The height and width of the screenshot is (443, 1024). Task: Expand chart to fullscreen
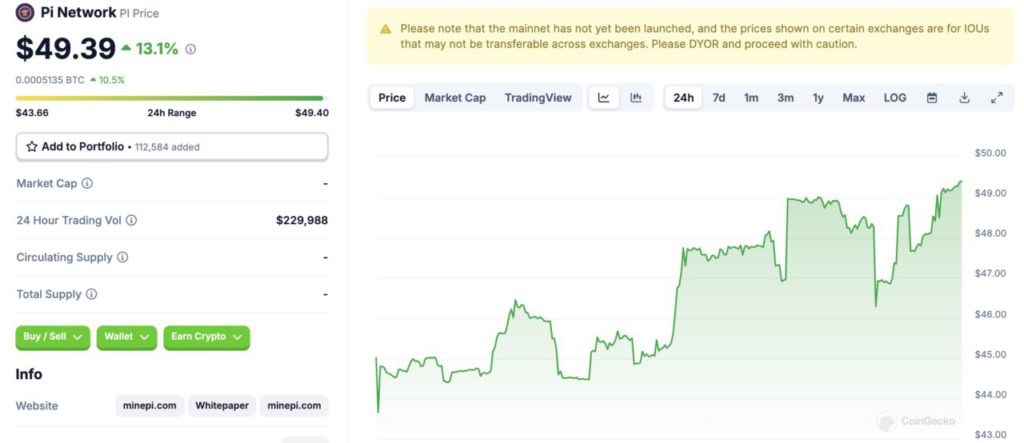pyautogui.click(x=996, y=98)
